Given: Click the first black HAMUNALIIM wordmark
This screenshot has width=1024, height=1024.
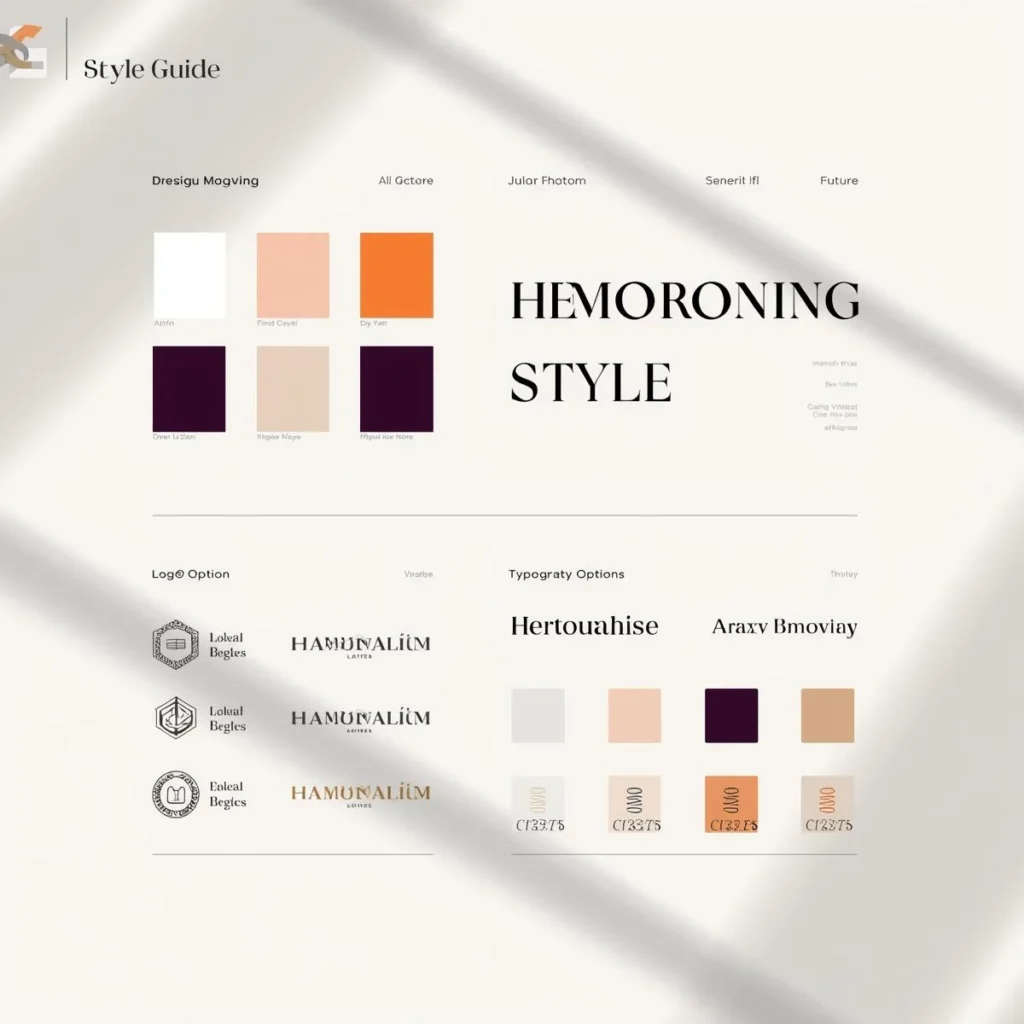Looking at the screenshot, I should coord(360,644).
